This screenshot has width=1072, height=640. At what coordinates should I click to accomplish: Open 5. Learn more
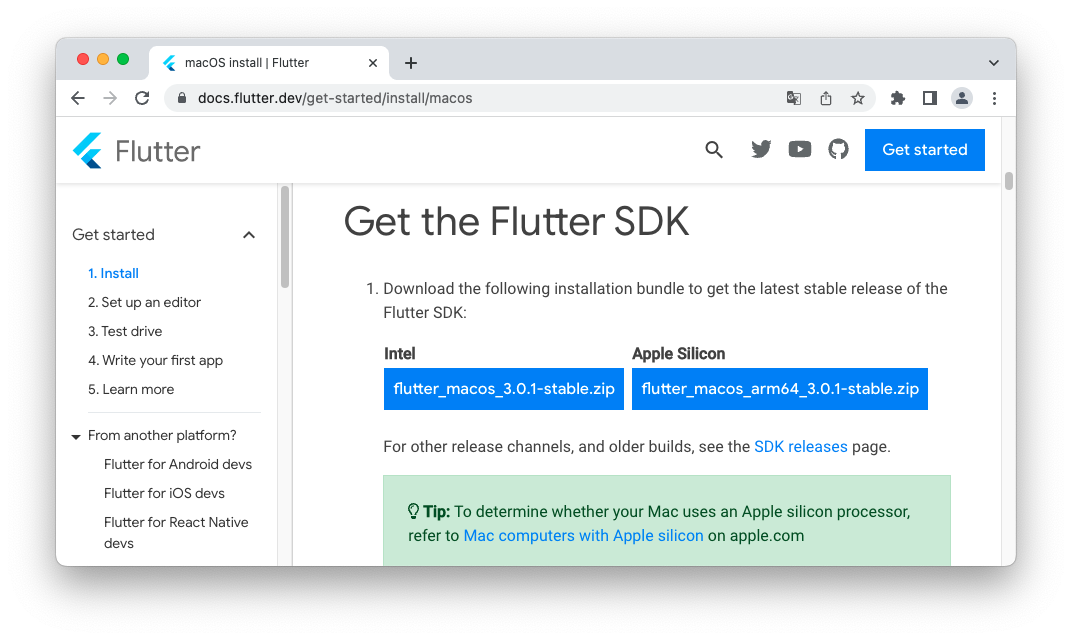click(x=131, y=390)
